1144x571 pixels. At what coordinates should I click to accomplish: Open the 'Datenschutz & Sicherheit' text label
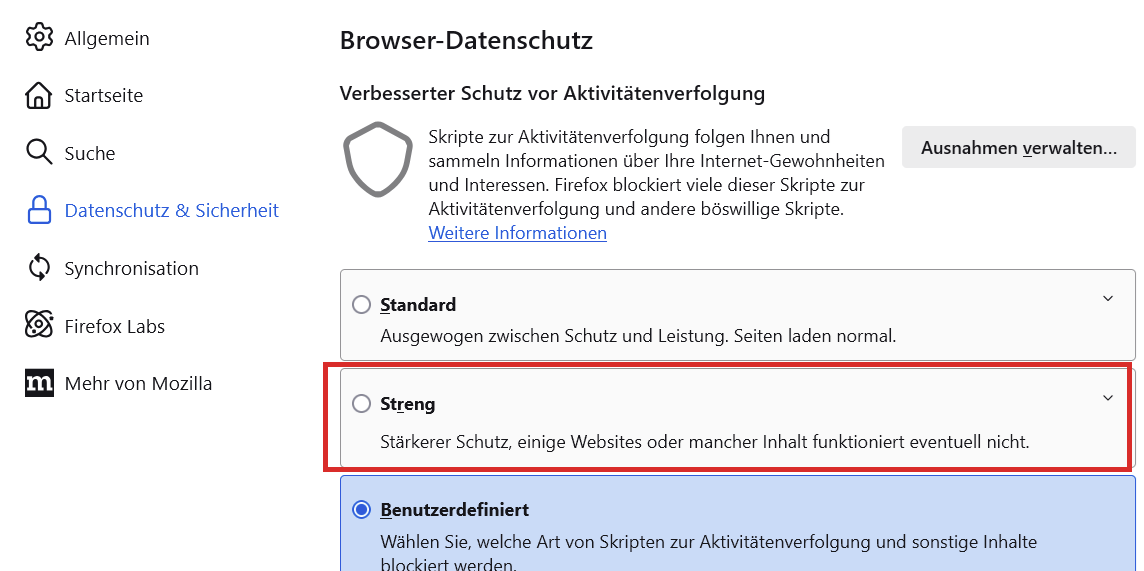coord(171,211)
